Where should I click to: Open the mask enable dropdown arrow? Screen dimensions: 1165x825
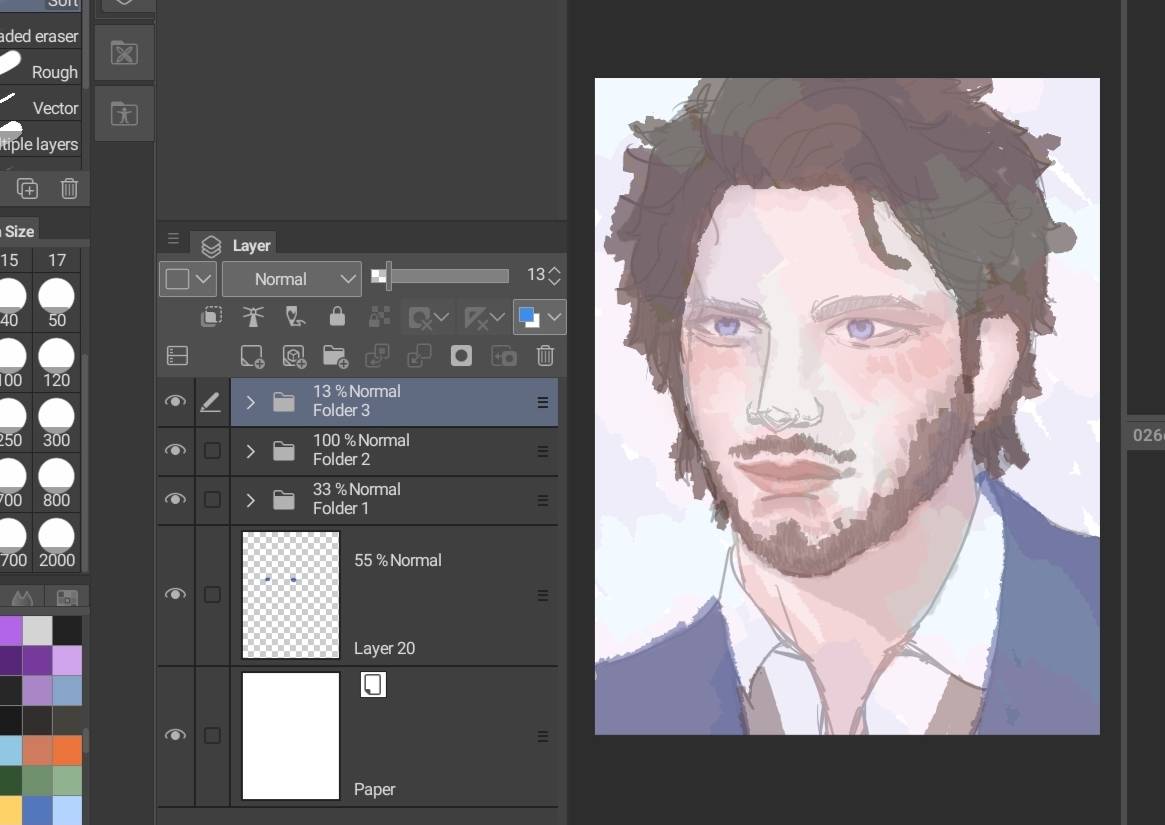pyautogui.click(x=441, y=318)
